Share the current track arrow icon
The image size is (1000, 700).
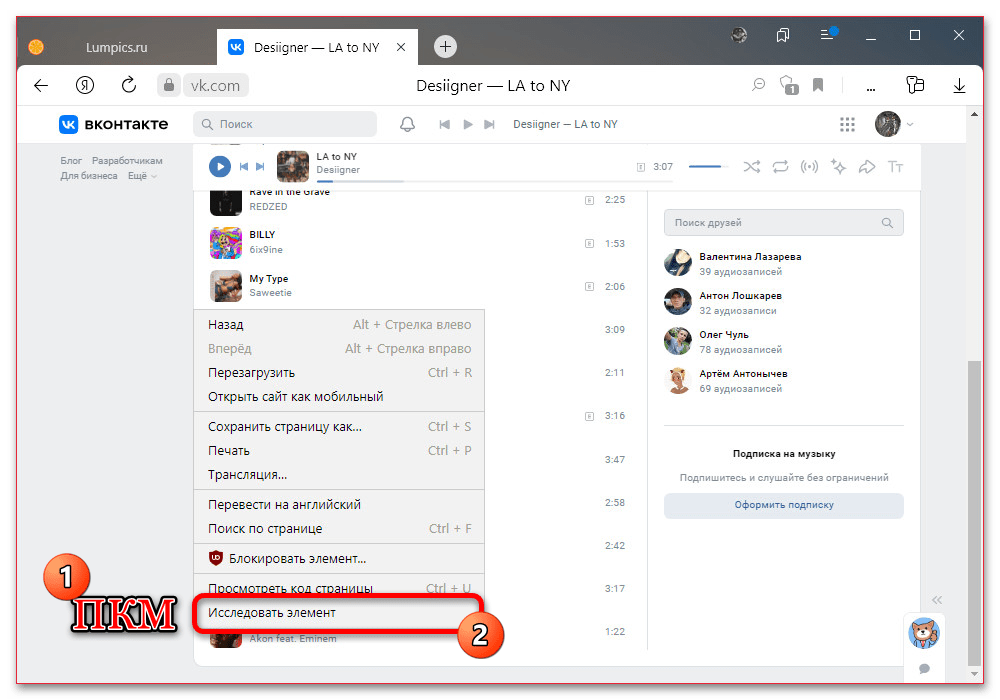pyautogui.click(x=867, y=167)
